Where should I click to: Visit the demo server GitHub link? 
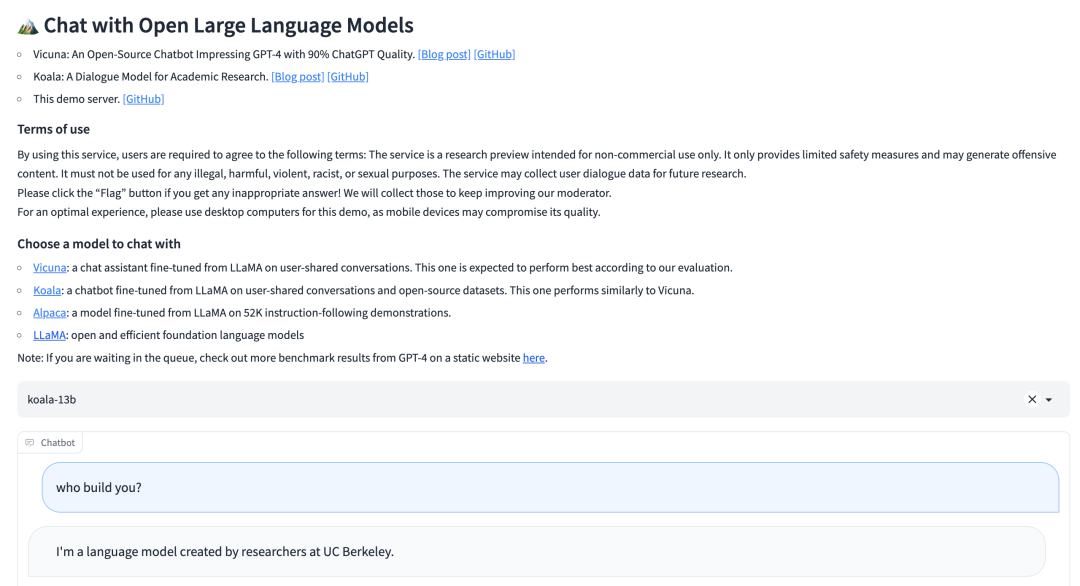click(143, 99)
